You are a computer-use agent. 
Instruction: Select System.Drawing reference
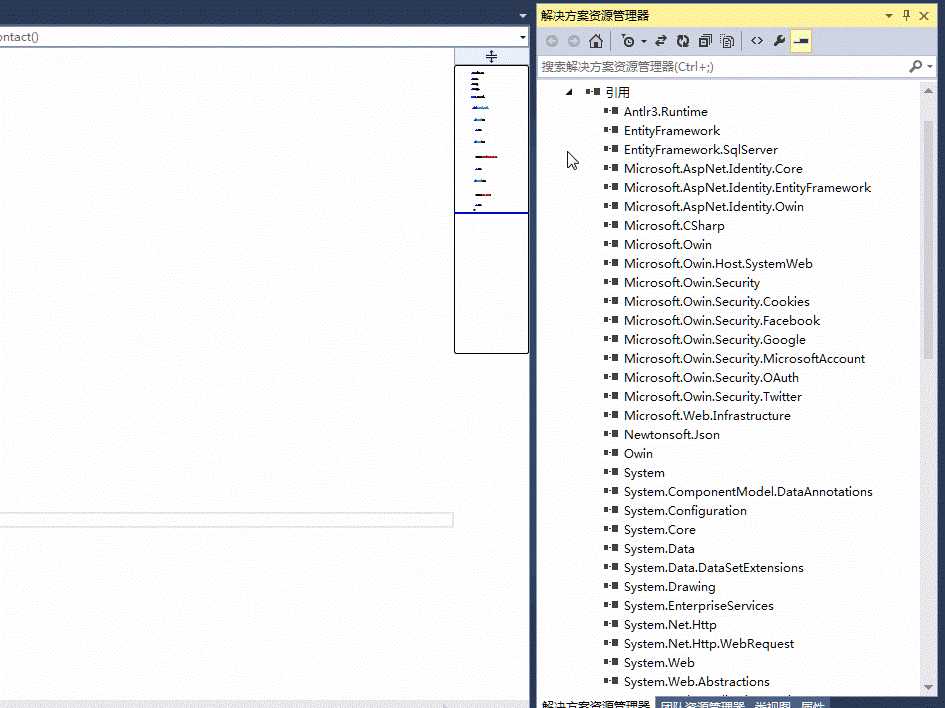pos(669,586)
